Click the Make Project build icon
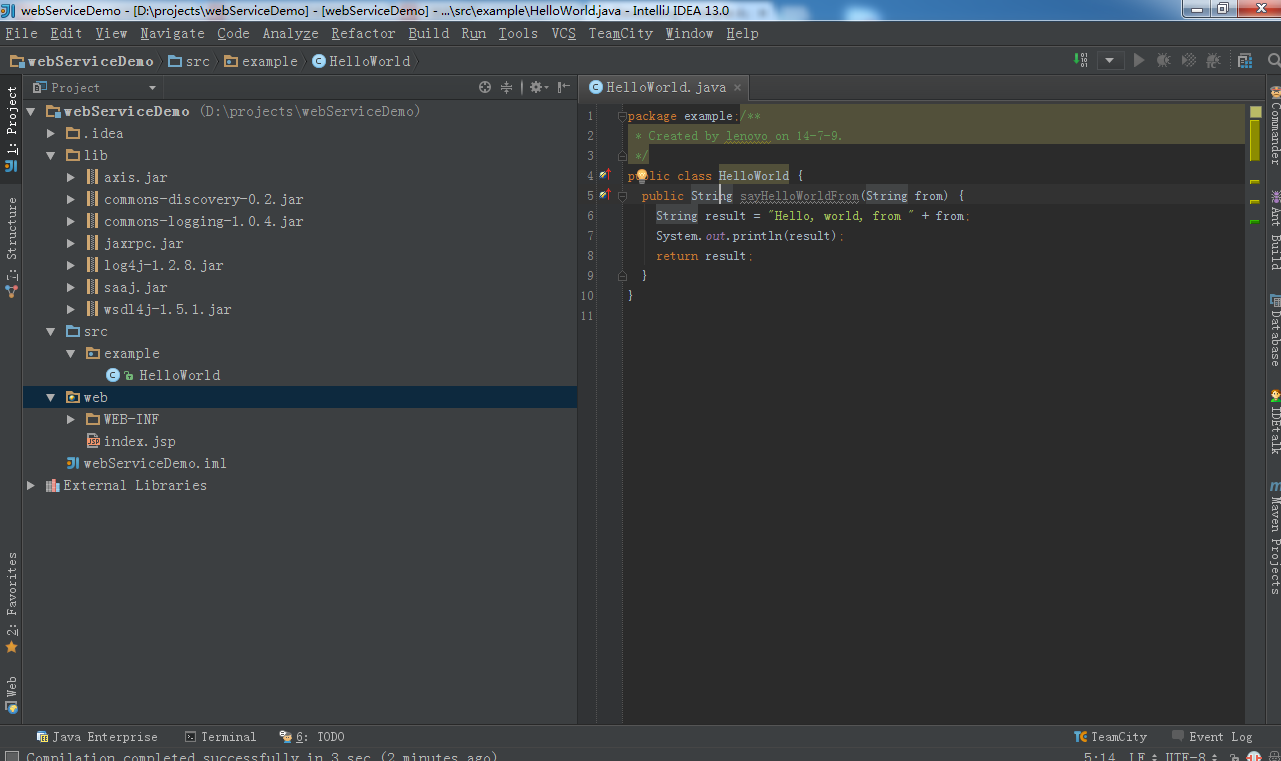Screen dimensions: 1281x761 (x=1081, y=60)
